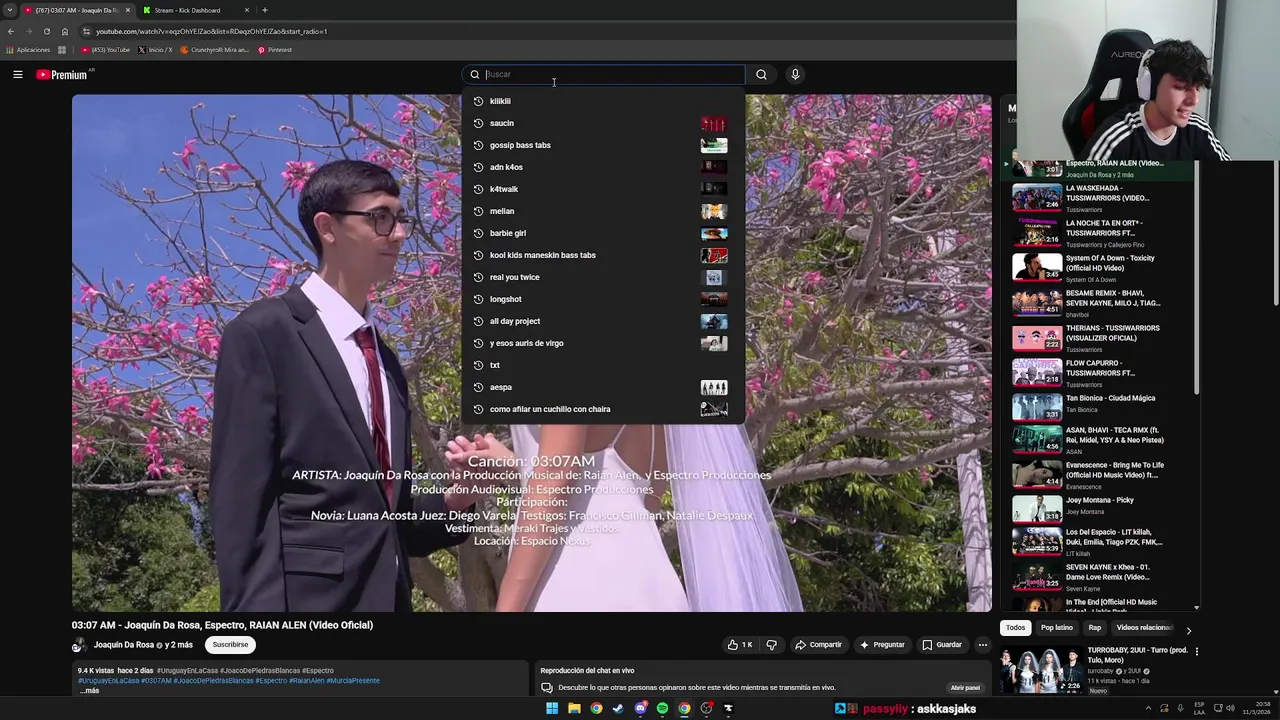This screenshot has width=1280, height=720.
Task: Open the Windows Start button
Action: (552, 708)
